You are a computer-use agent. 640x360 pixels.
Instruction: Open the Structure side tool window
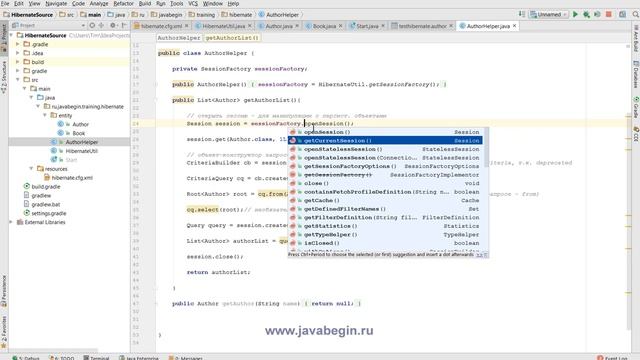click(x=4, y=78)
